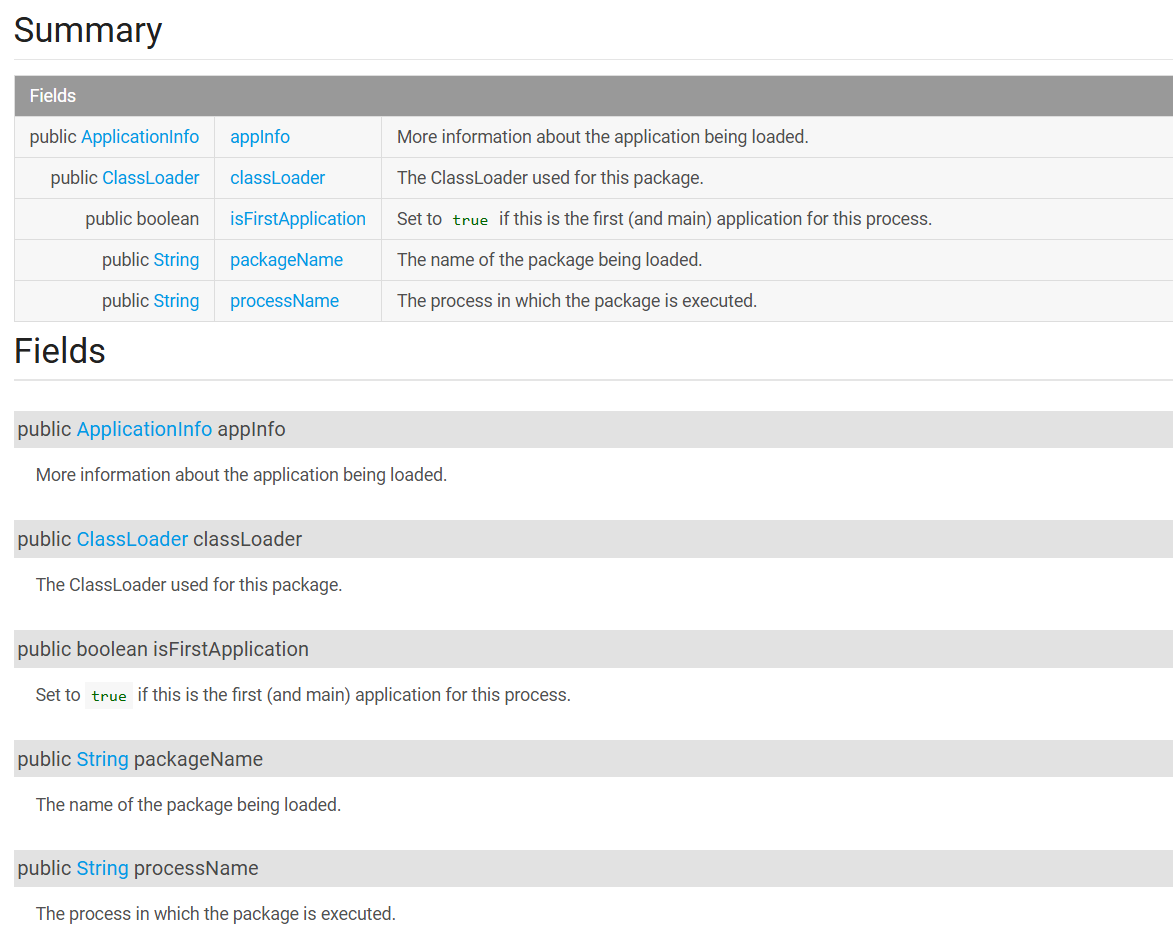Viewport: 1173px width, 946px height.
Task: Click 'The process in which the package is executed.' in table
Action: pyautogui.click(x=577, y=301)
